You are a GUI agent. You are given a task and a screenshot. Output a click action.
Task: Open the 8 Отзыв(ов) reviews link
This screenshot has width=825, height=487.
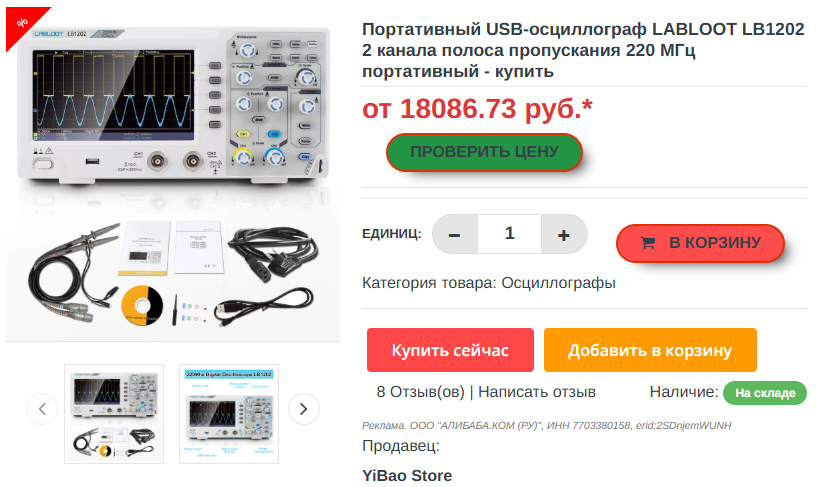[420, 392]
